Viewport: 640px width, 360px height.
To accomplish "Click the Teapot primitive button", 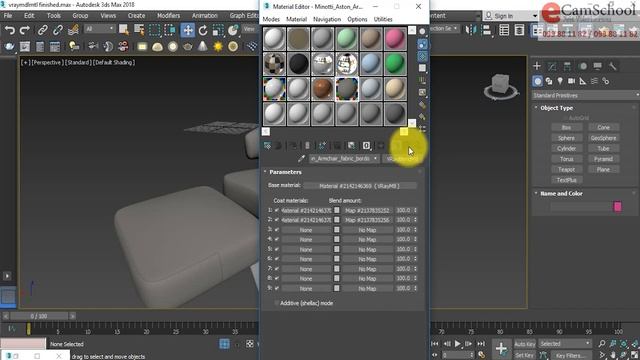I will (566, 169).
